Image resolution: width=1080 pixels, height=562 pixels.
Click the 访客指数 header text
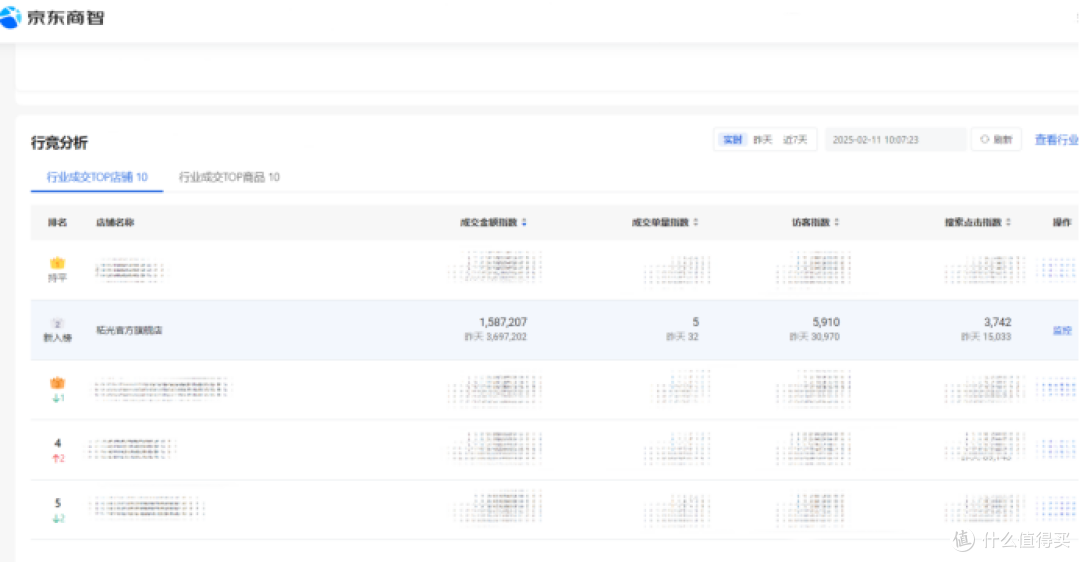click(811, 222)
